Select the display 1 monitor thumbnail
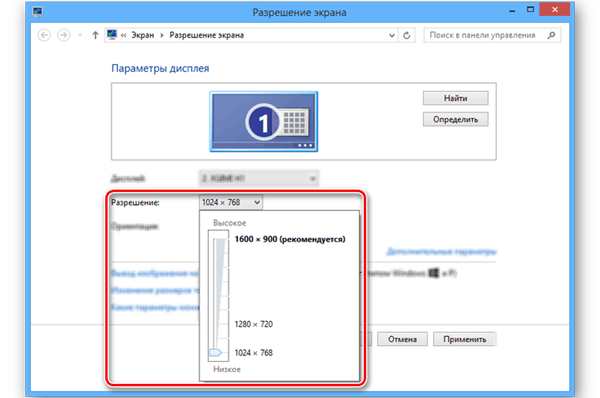The width and height of the screenshot is (600, 398). pyautogui.click(x=264, y=121)
